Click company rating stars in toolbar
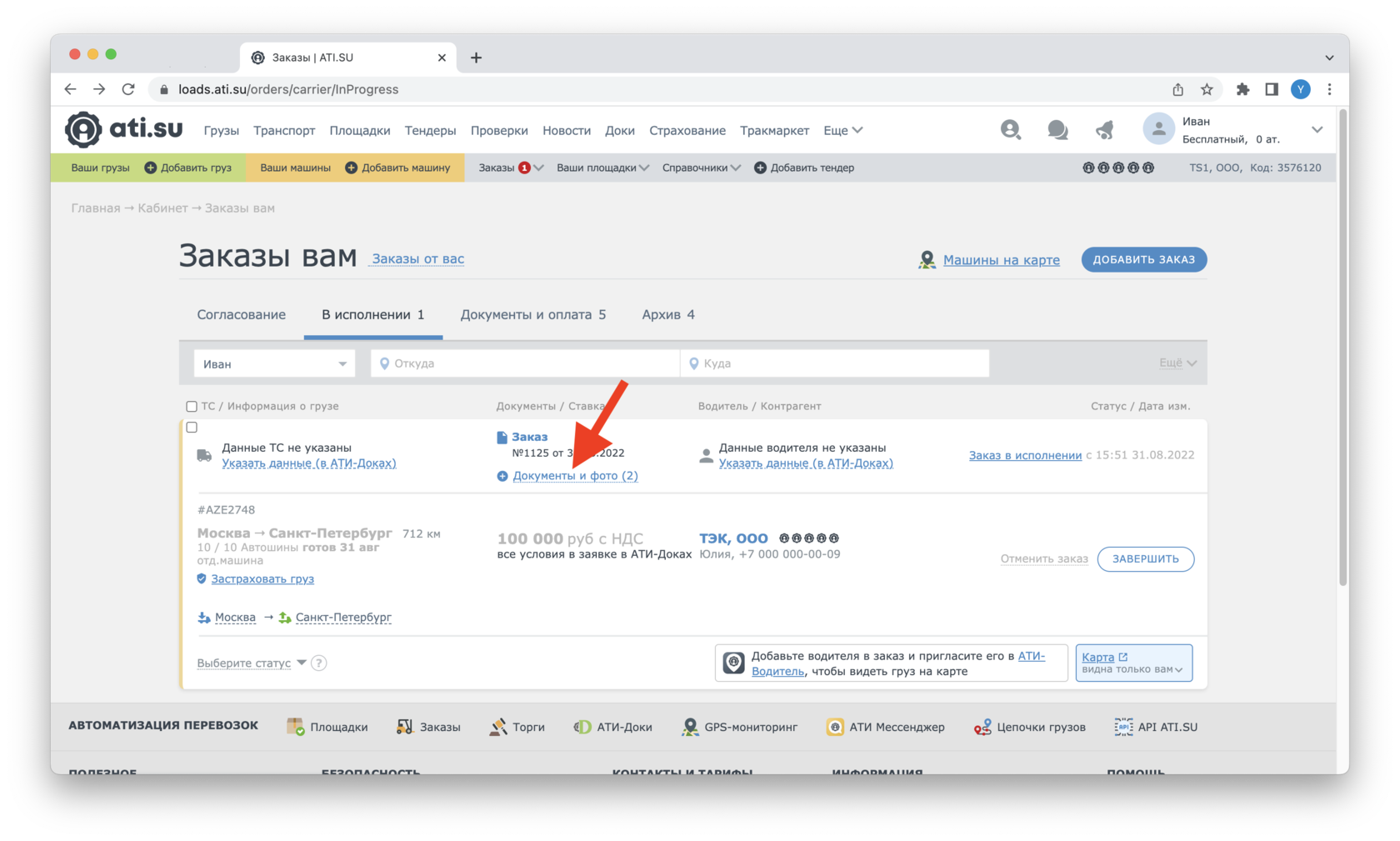This screenshot has height=841, width=1400. [1118, 168]
